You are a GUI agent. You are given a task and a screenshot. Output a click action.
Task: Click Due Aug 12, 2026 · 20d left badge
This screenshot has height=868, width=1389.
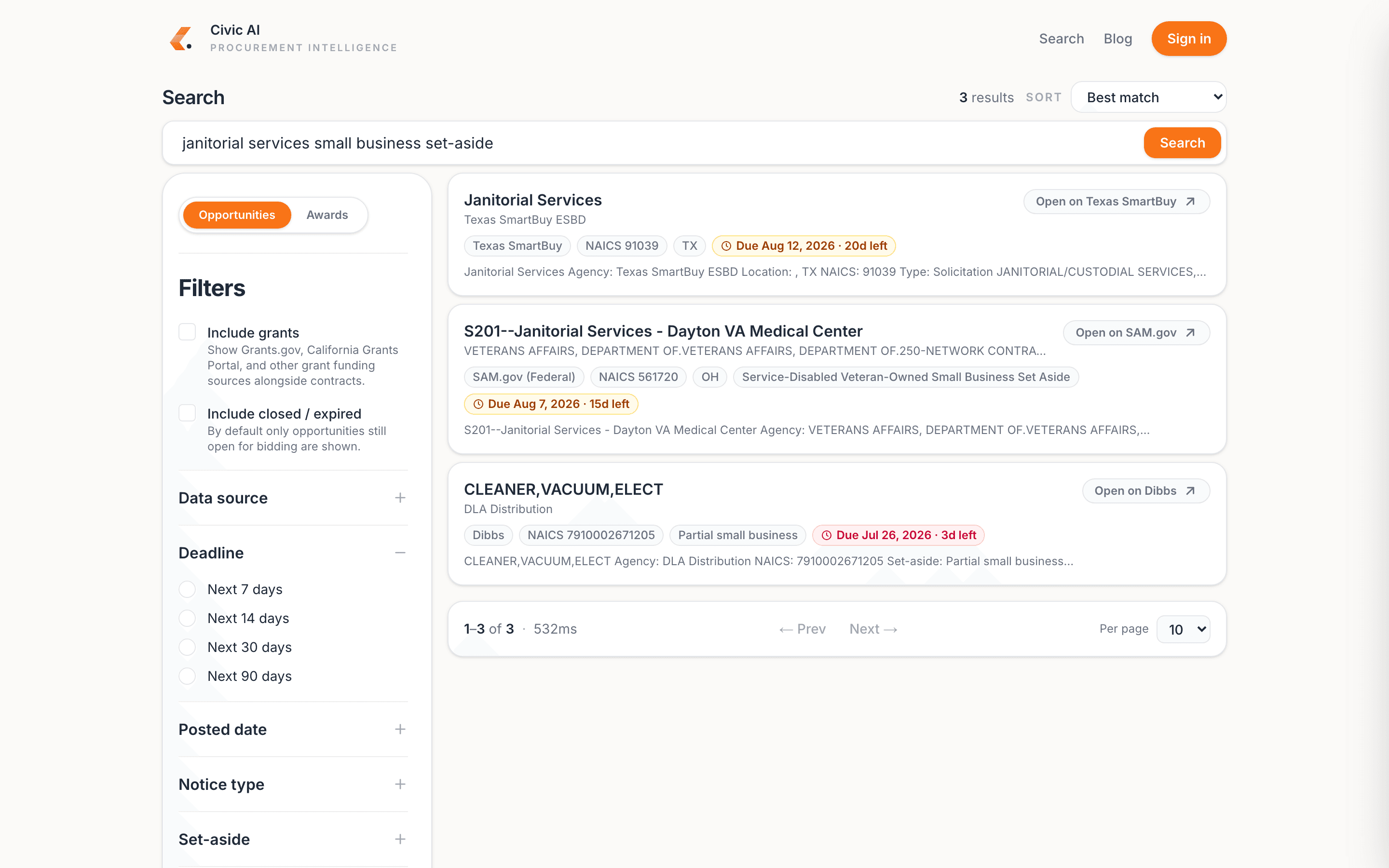pos(803,246)
